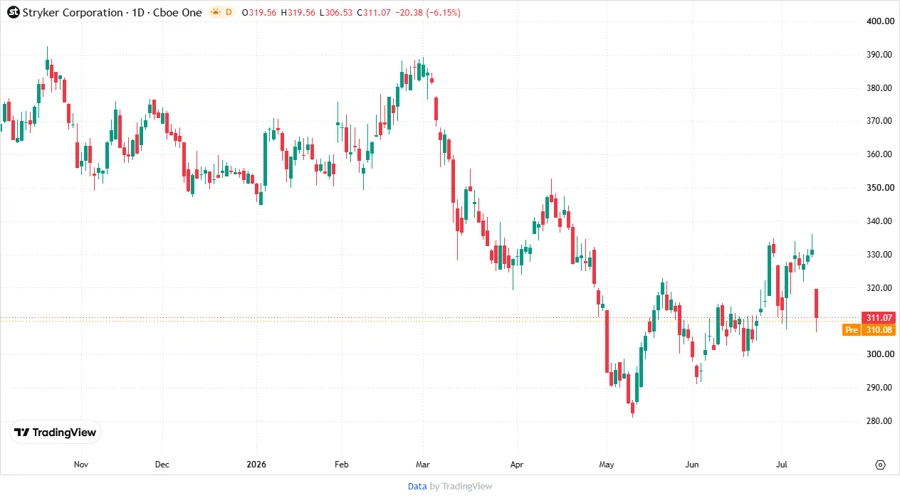This screenshot has height=498, width=900.
Task: Click the low value L306.53
Action: point(336,12)
